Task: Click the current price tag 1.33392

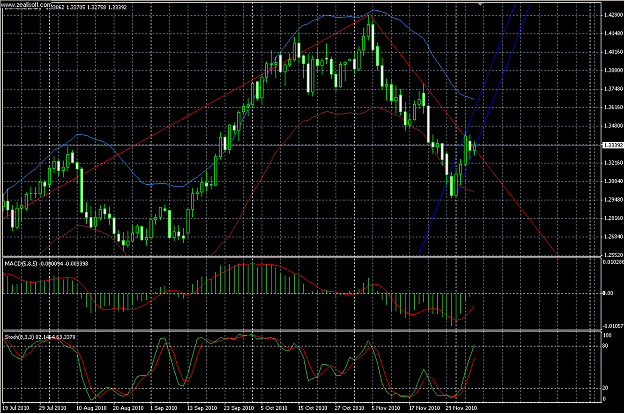Action: [613, 145]
